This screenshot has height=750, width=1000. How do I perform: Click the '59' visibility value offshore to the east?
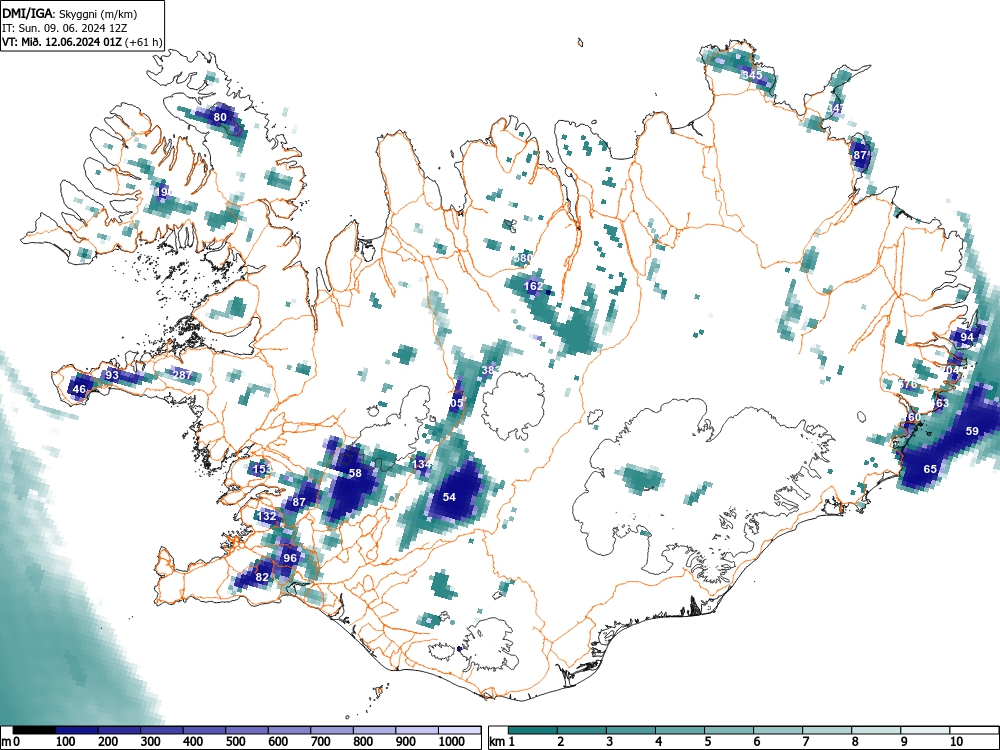972,431
